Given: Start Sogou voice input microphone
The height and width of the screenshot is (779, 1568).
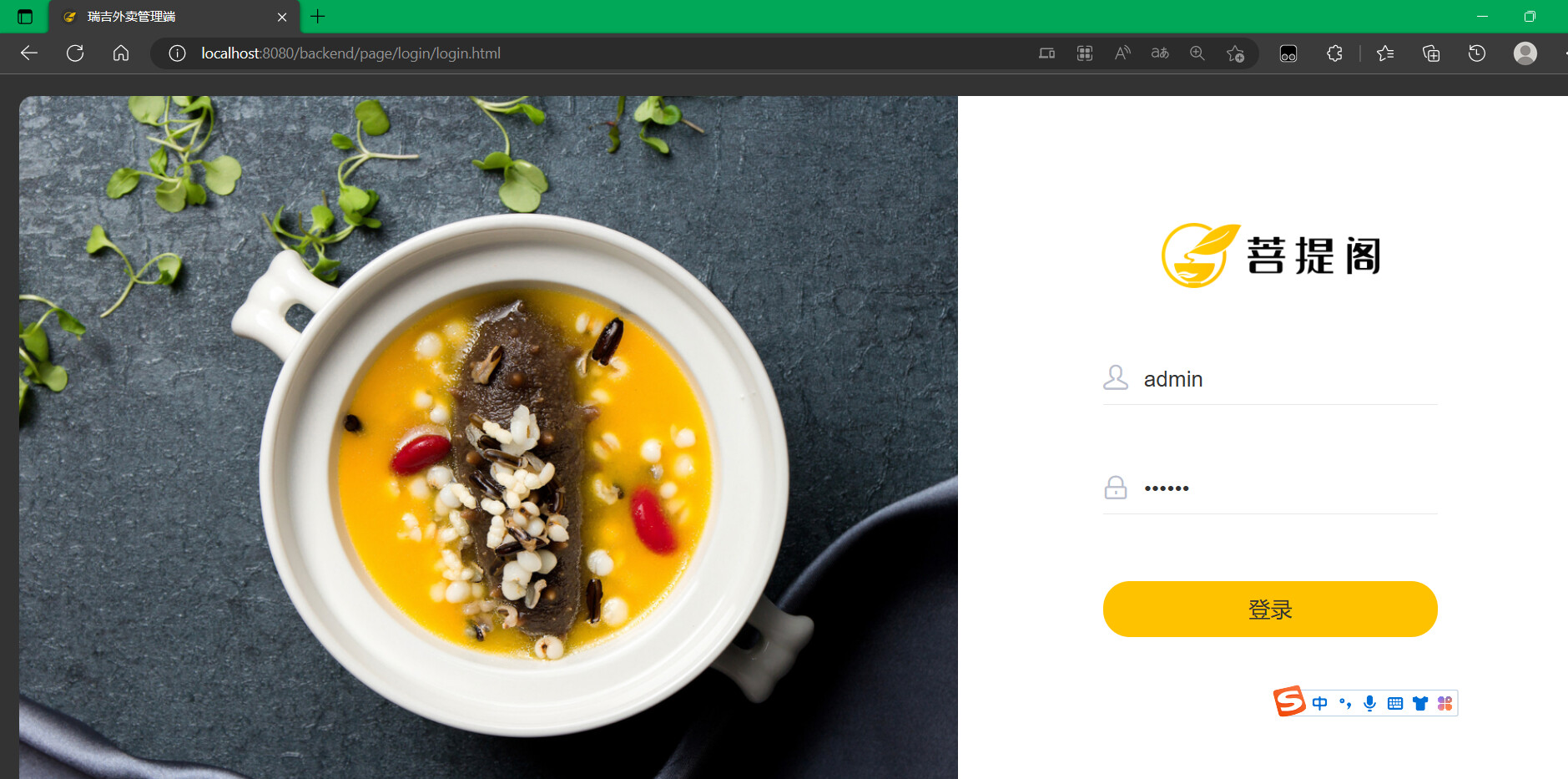Looking at the screenshot, I should point(1369,703).
